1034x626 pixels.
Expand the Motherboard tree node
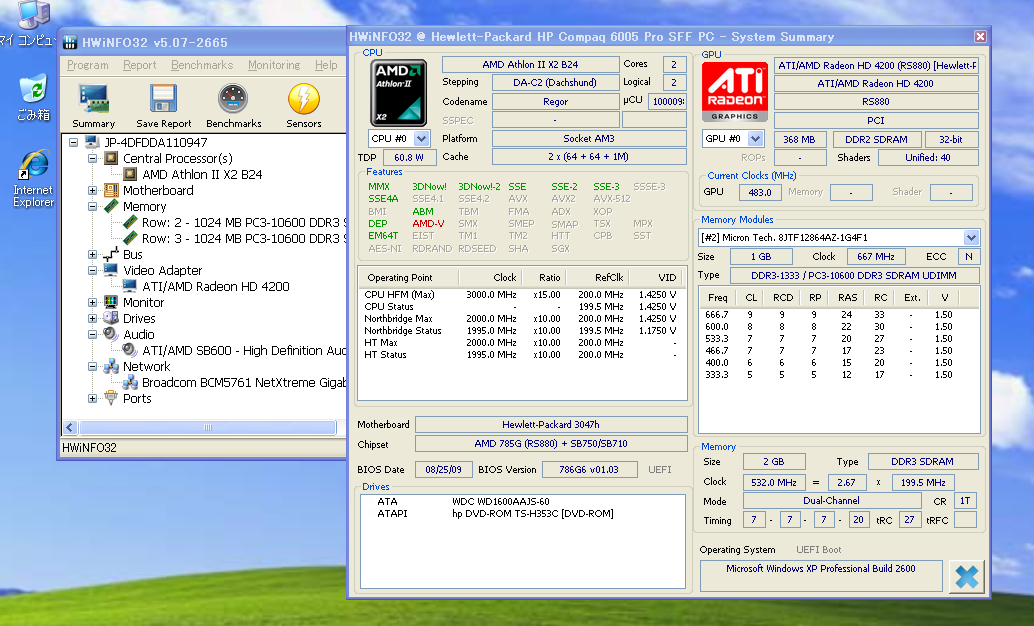coord(93,191)
